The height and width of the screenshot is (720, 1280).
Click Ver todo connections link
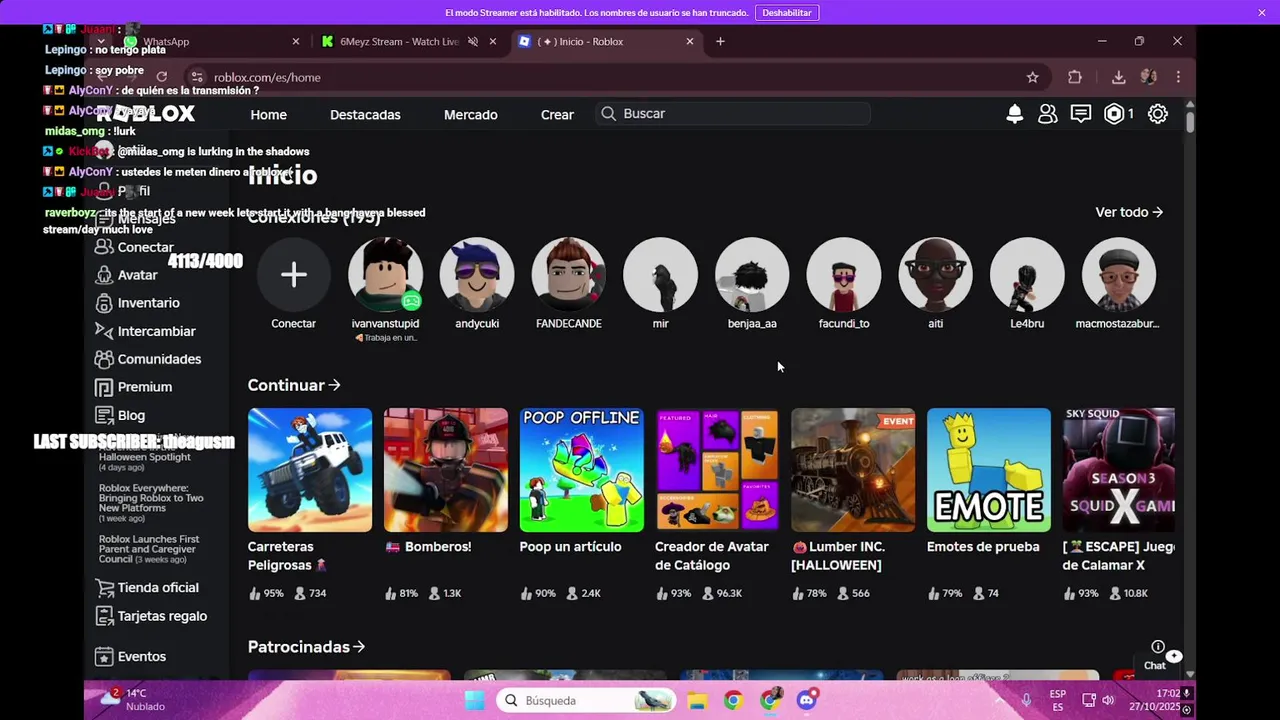[x=1129, y=212]
